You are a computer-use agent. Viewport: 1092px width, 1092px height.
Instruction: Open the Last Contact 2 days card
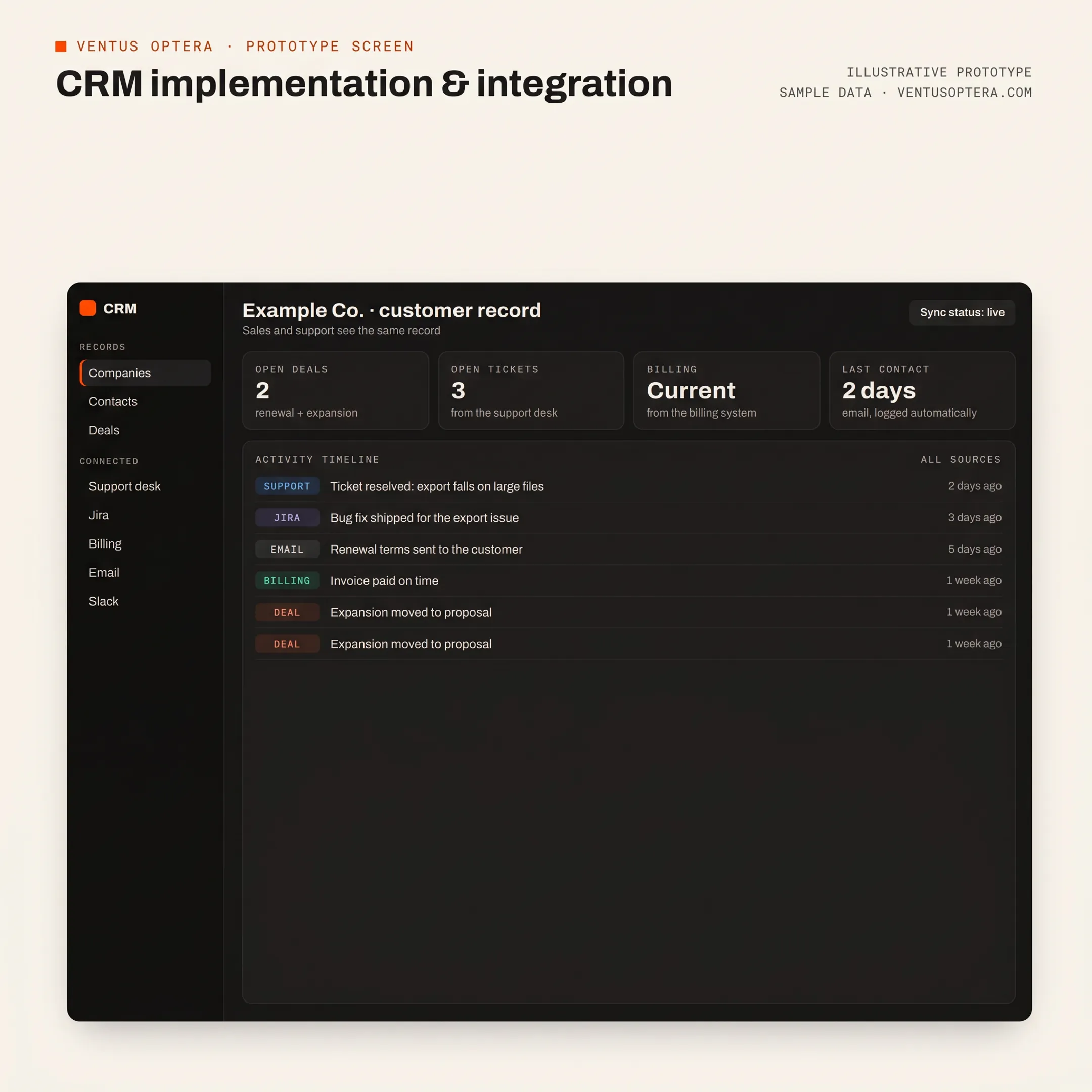pos(922,391)
